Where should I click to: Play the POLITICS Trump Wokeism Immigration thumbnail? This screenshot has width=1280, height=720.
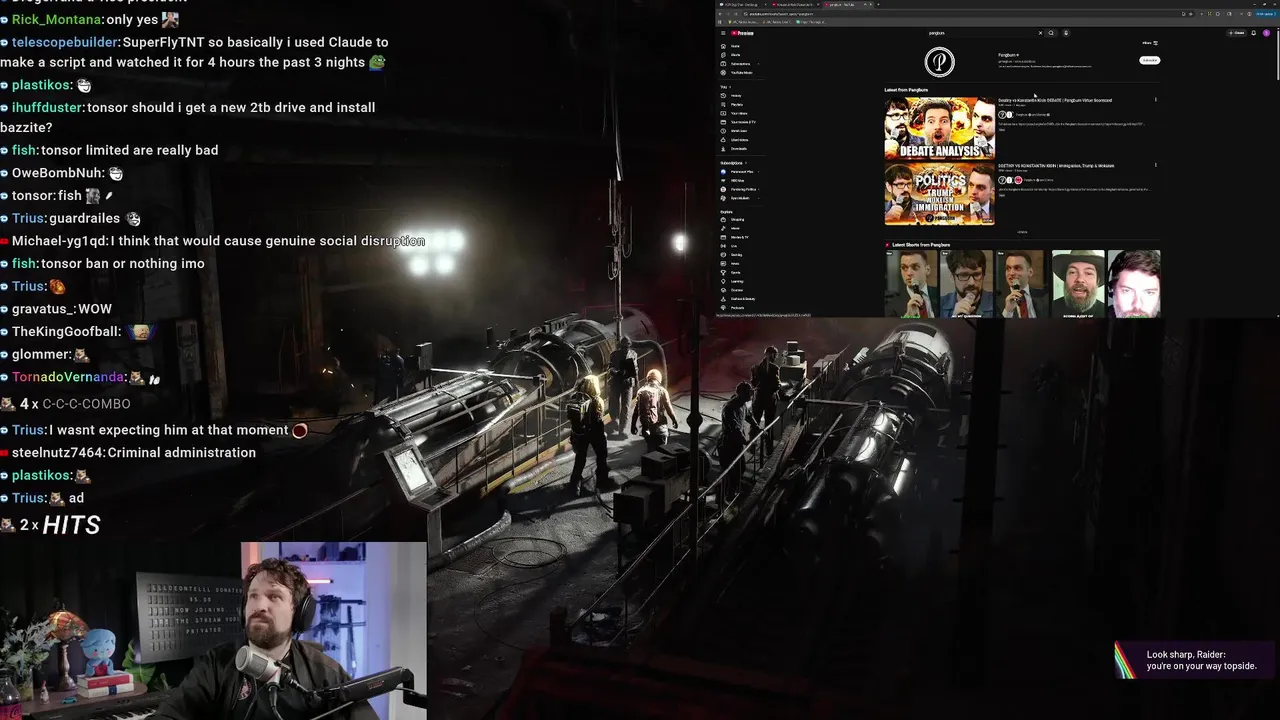point(939,194)
